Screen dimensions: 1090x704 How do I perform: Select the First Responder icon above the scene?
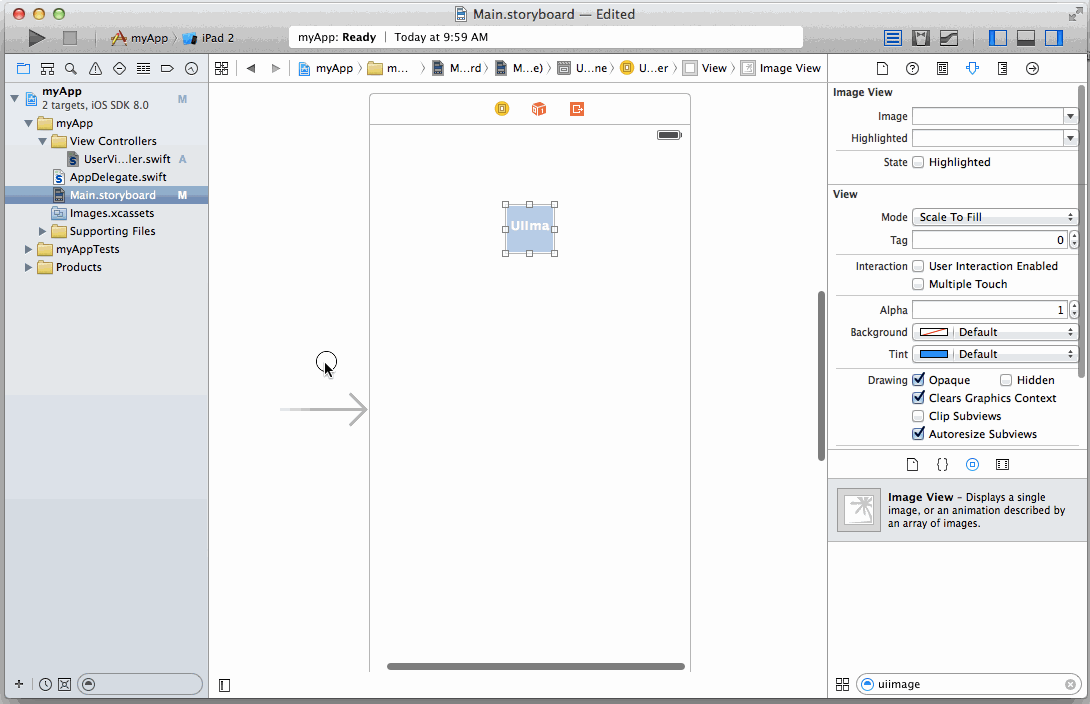click(x=538, y=108)
